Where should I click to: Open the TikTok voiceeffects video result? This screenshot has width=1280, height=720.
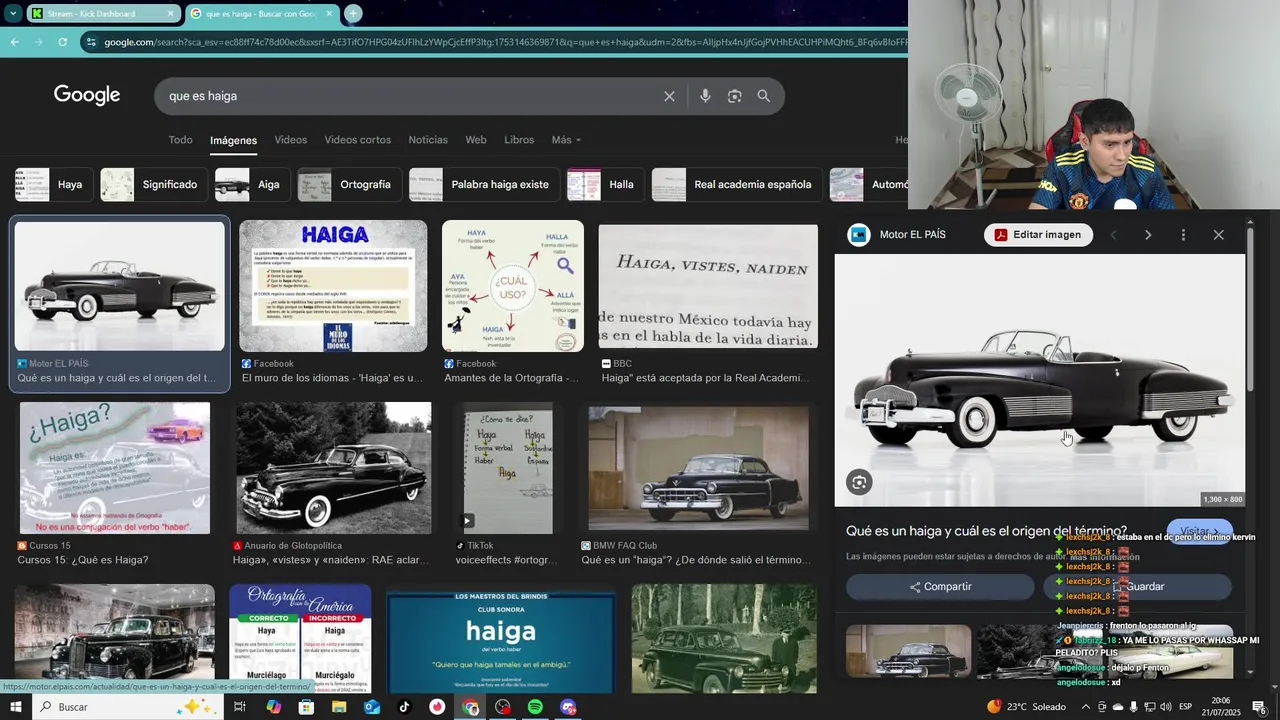click(x=508, y=468)
